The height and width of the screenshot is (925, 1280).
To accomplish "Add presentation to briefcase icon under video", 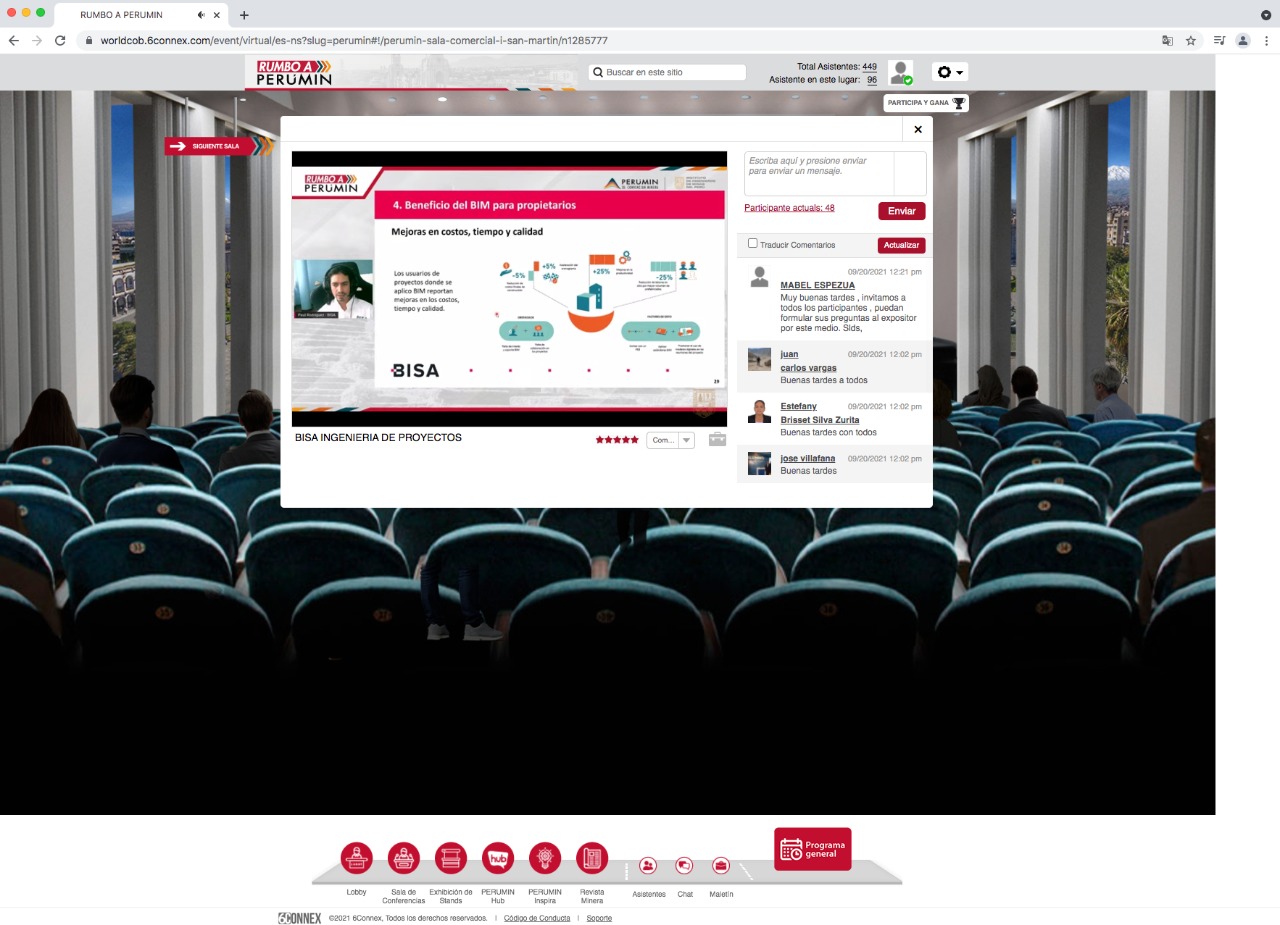I will click(717, 439).
